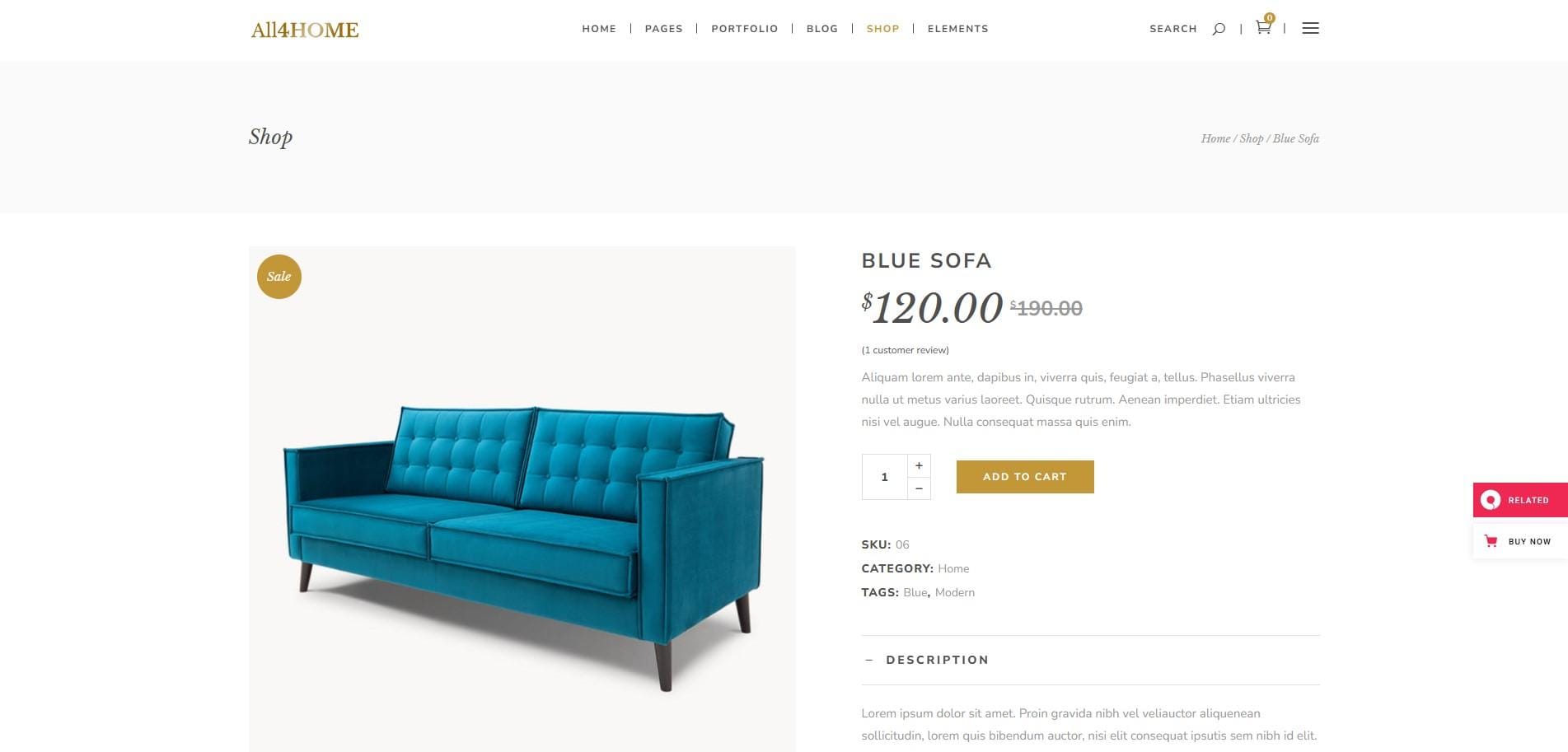Open the Pages menu
Image resolution: width=1568 pixels, height=752 pixels.
click(x=664, y=29)
